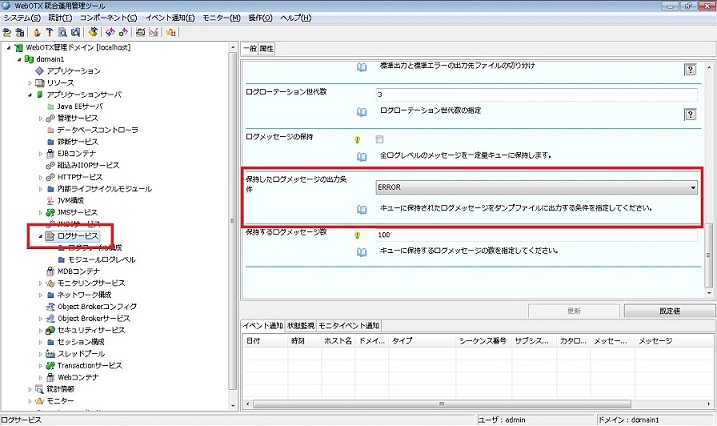Click the green JMSサービス icon
The width and height of the screenshot is (717, 426).
[50, 212]
